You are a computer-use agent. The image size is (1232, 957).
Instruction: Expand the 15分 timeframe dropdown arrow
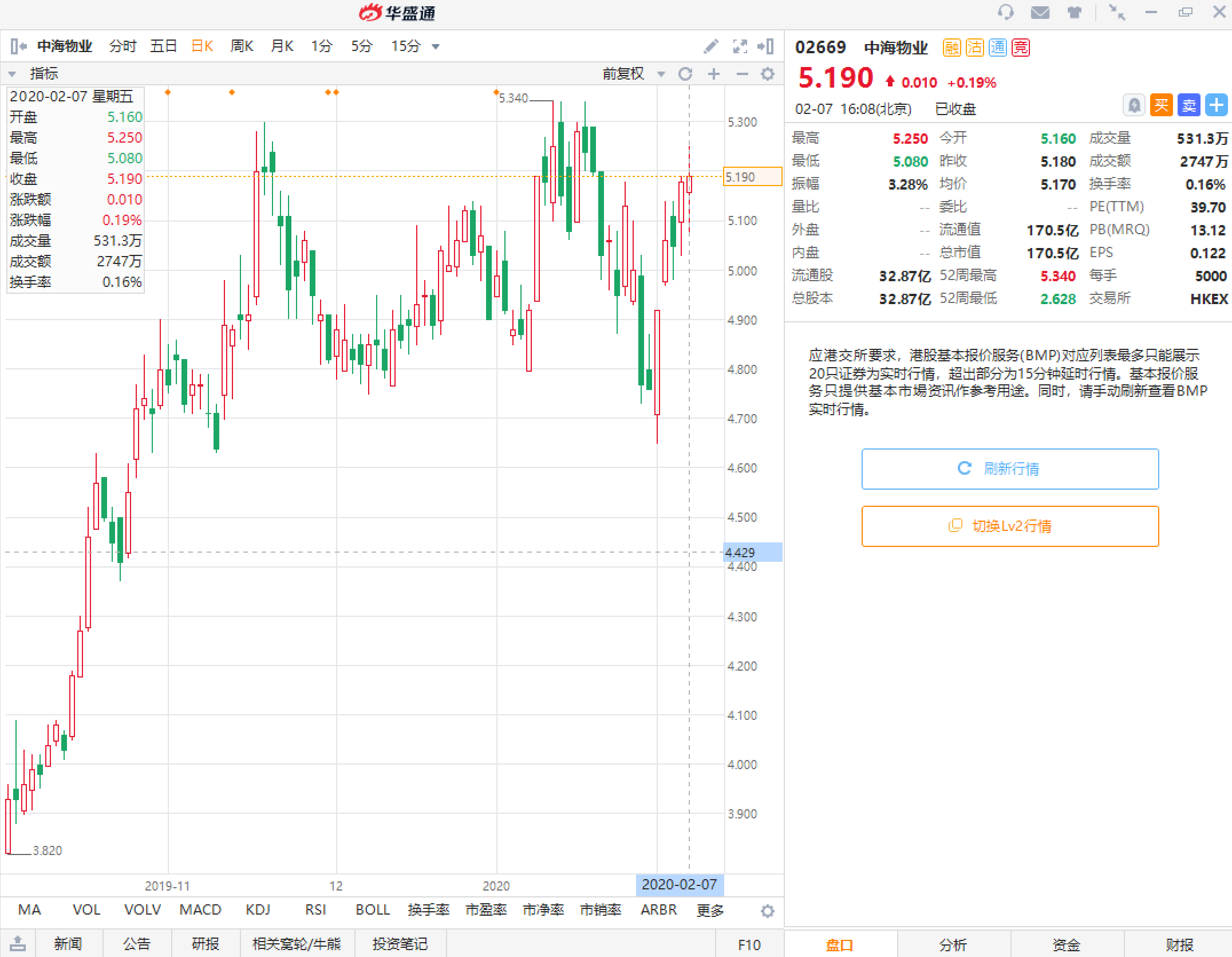436,47
